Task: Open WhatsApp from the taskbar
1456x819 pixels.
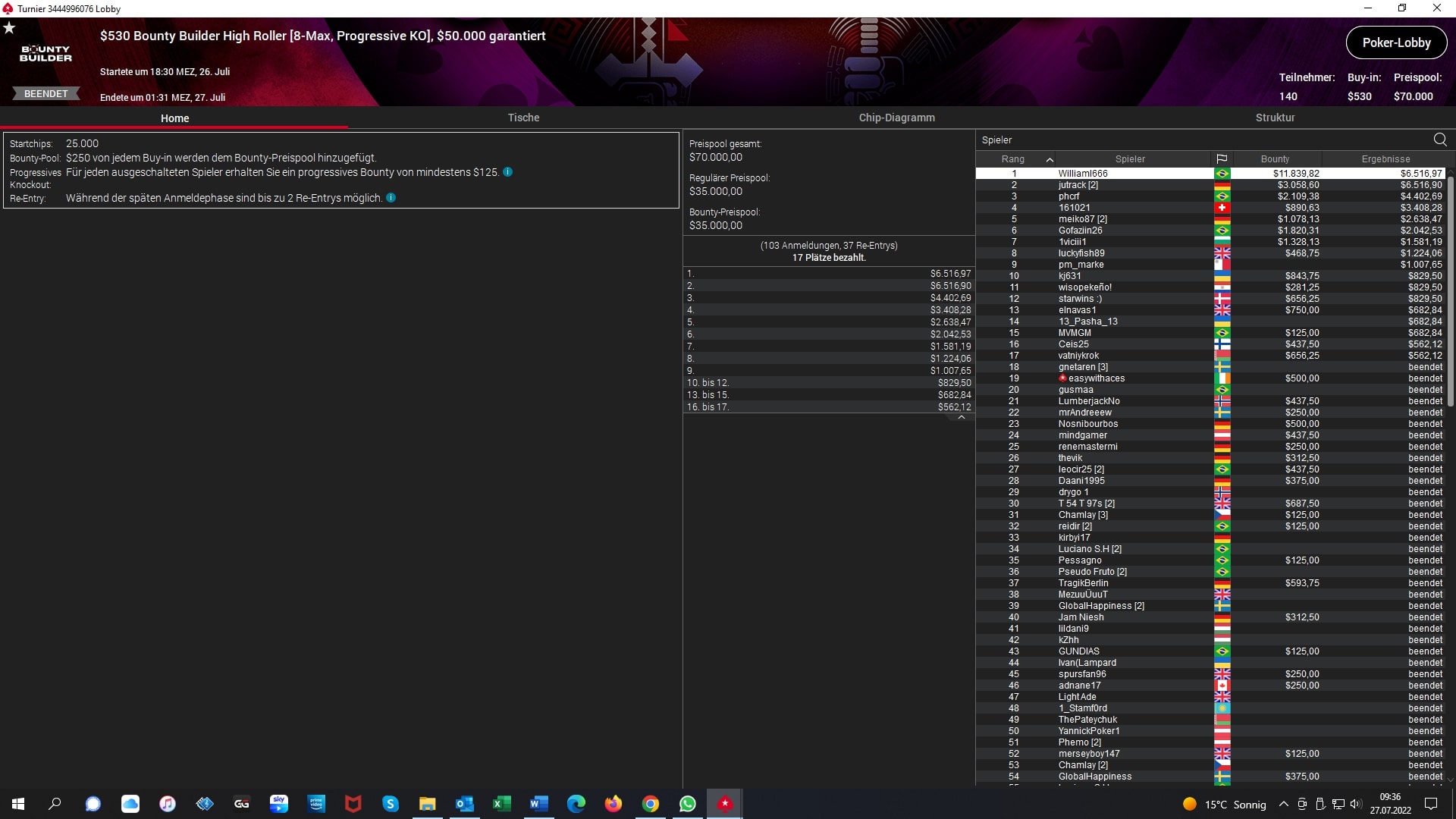Action: click(x=688, y=804)
